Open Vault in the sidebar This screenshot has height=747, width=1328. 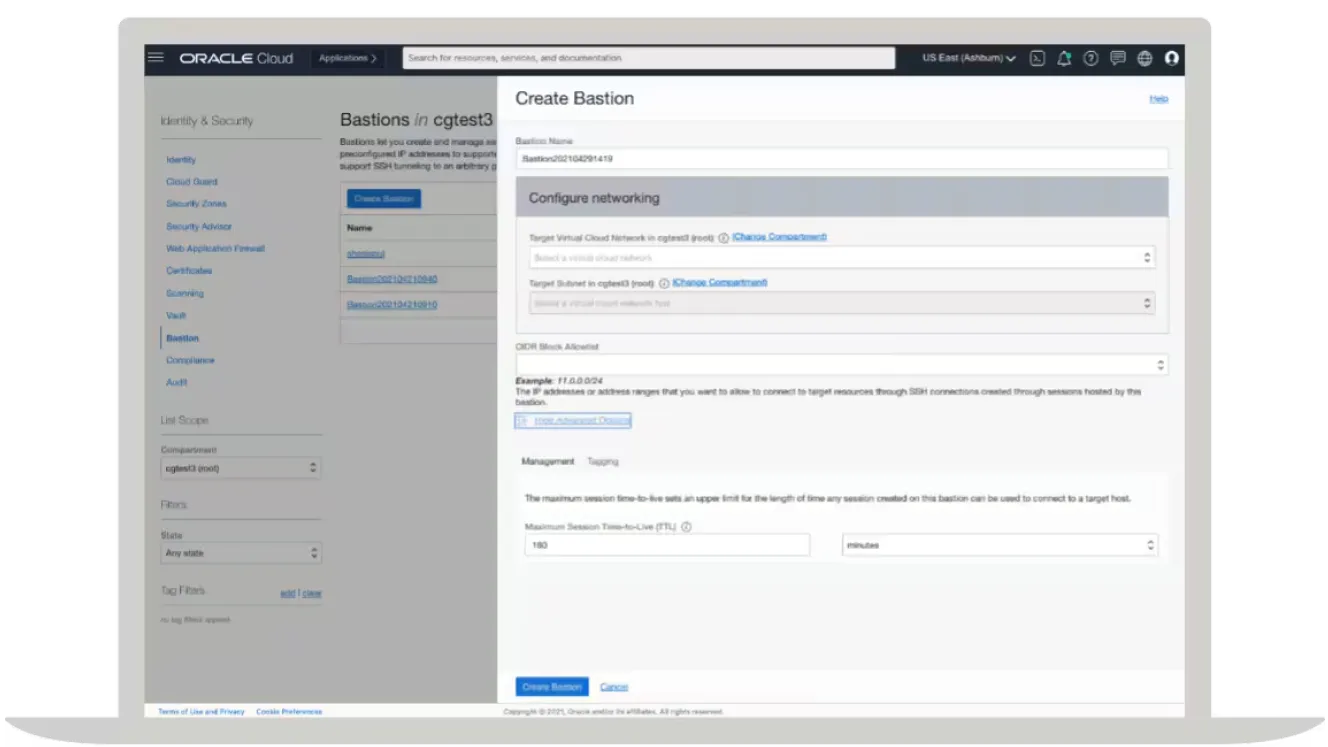(x=176, y=316)
